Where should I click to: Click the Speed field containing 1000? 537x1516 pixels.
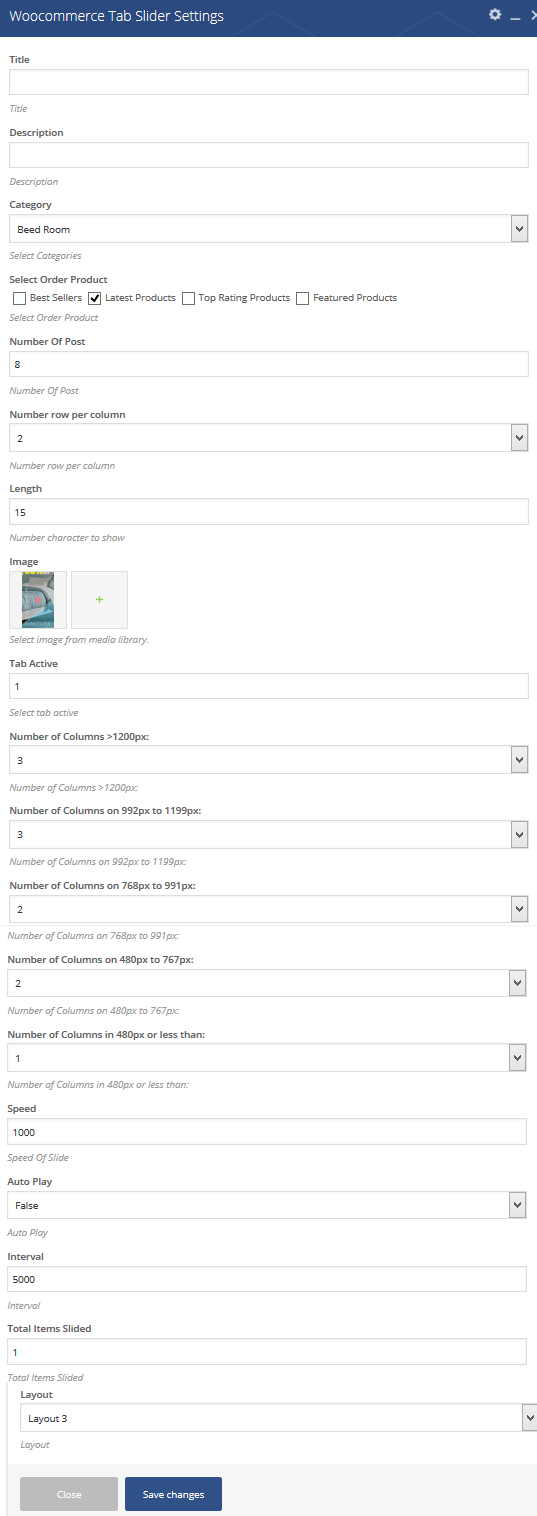[267, 1131]
